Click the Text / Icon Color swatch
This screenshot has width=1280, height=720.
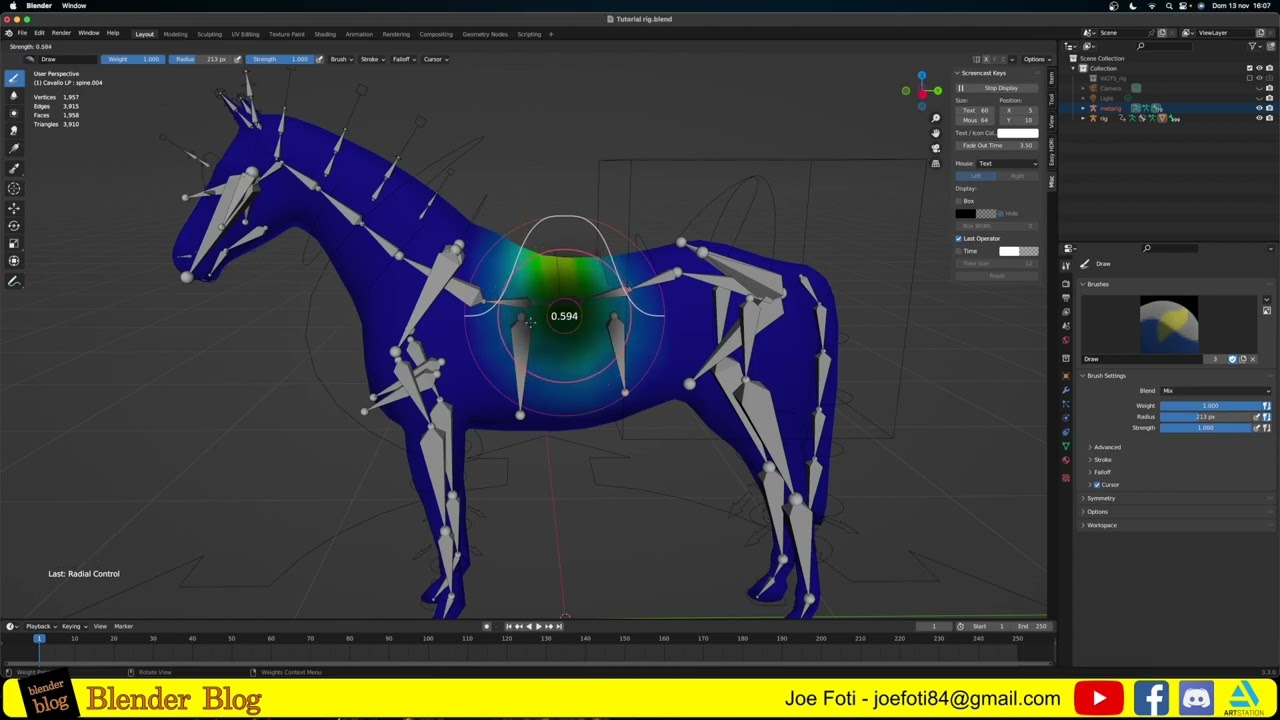tap(1018, 133)
